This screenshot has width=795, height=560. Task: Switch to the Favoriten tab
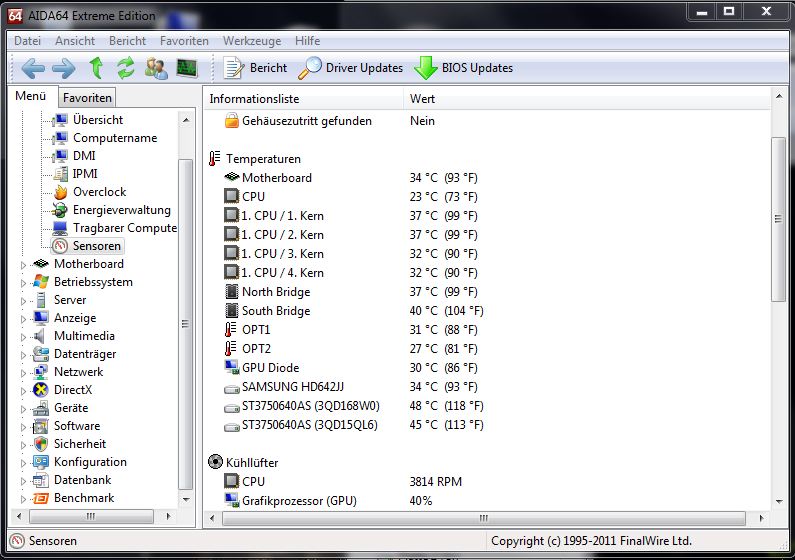tap(87, 97)
